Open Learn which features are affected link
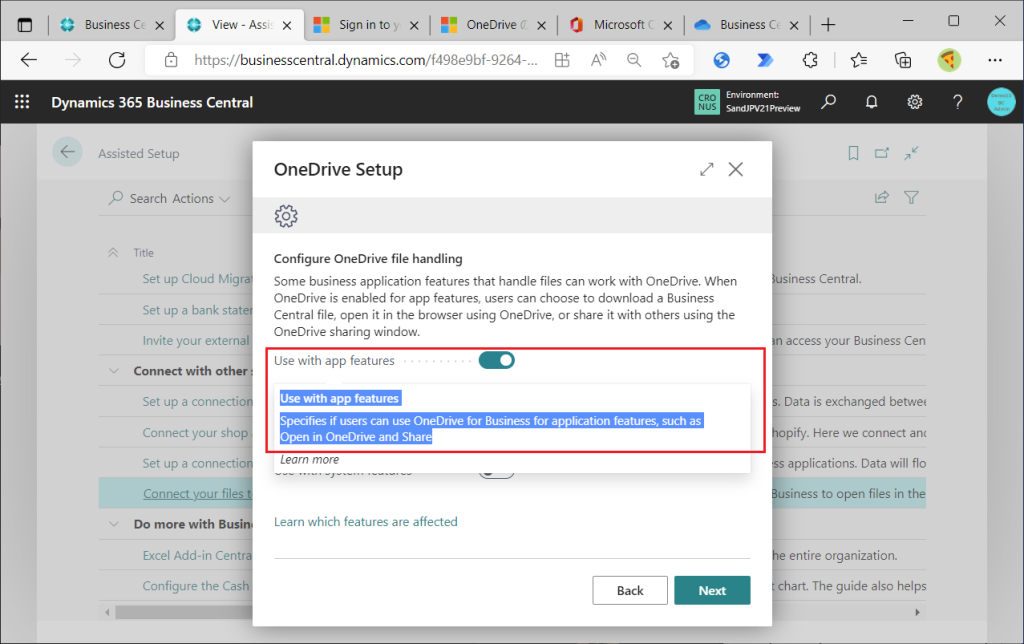Image resolution: width=1024 pixels, height=644 pixels. [x=366, y=521]
